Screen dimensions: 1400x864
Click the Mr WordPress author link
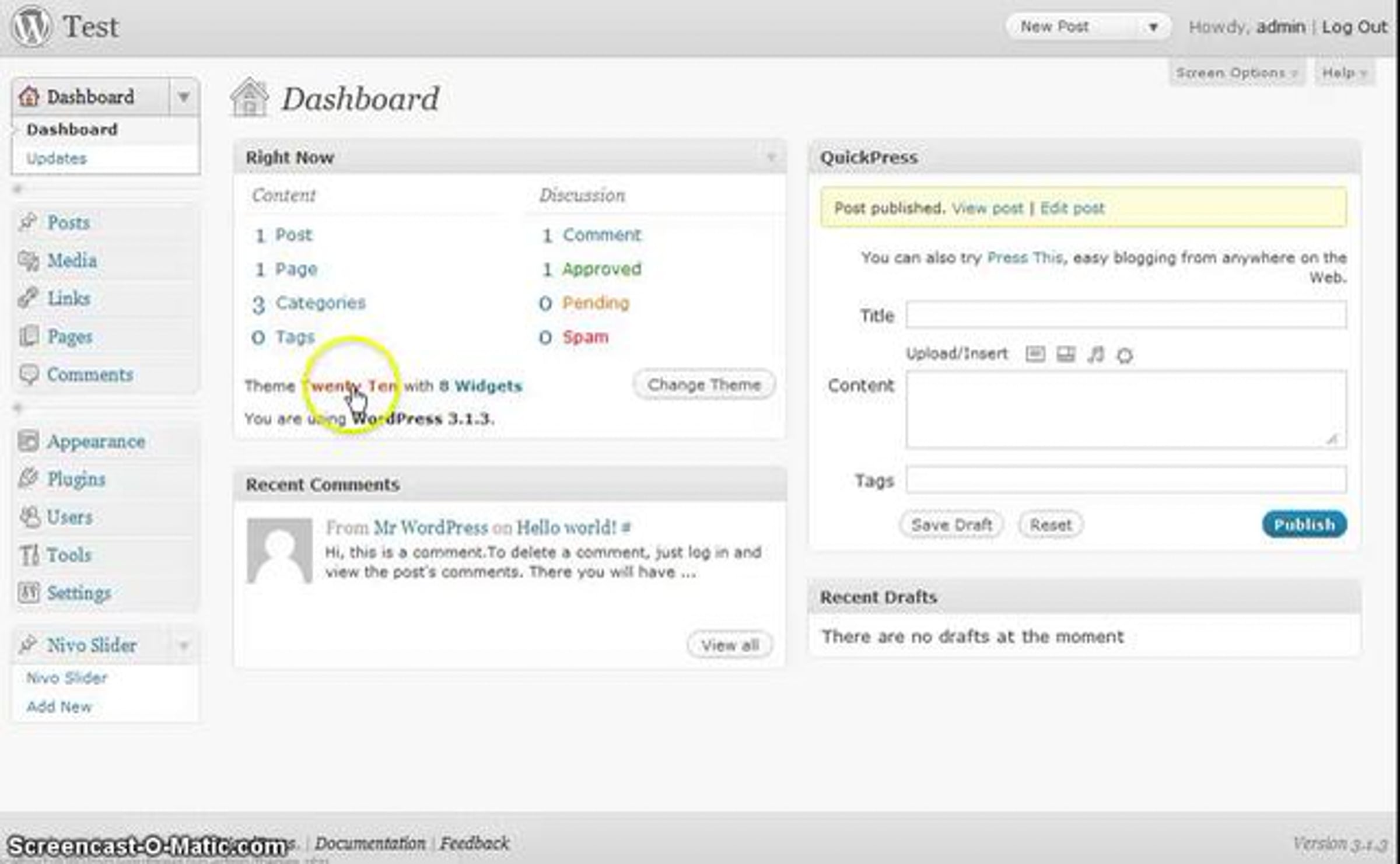coord(430,528)
